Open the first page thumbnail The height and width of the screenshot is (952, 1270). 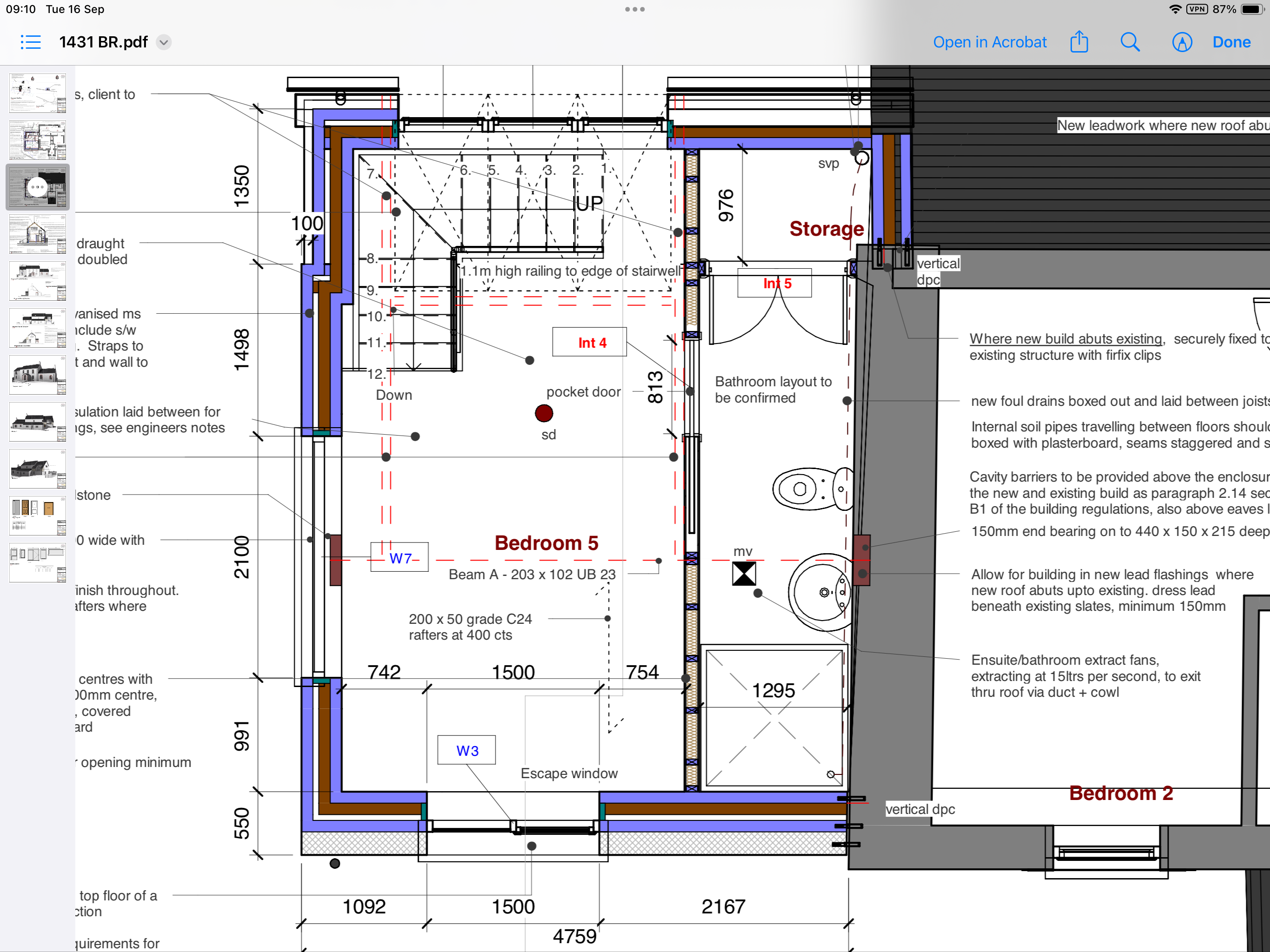click(37, 93)
